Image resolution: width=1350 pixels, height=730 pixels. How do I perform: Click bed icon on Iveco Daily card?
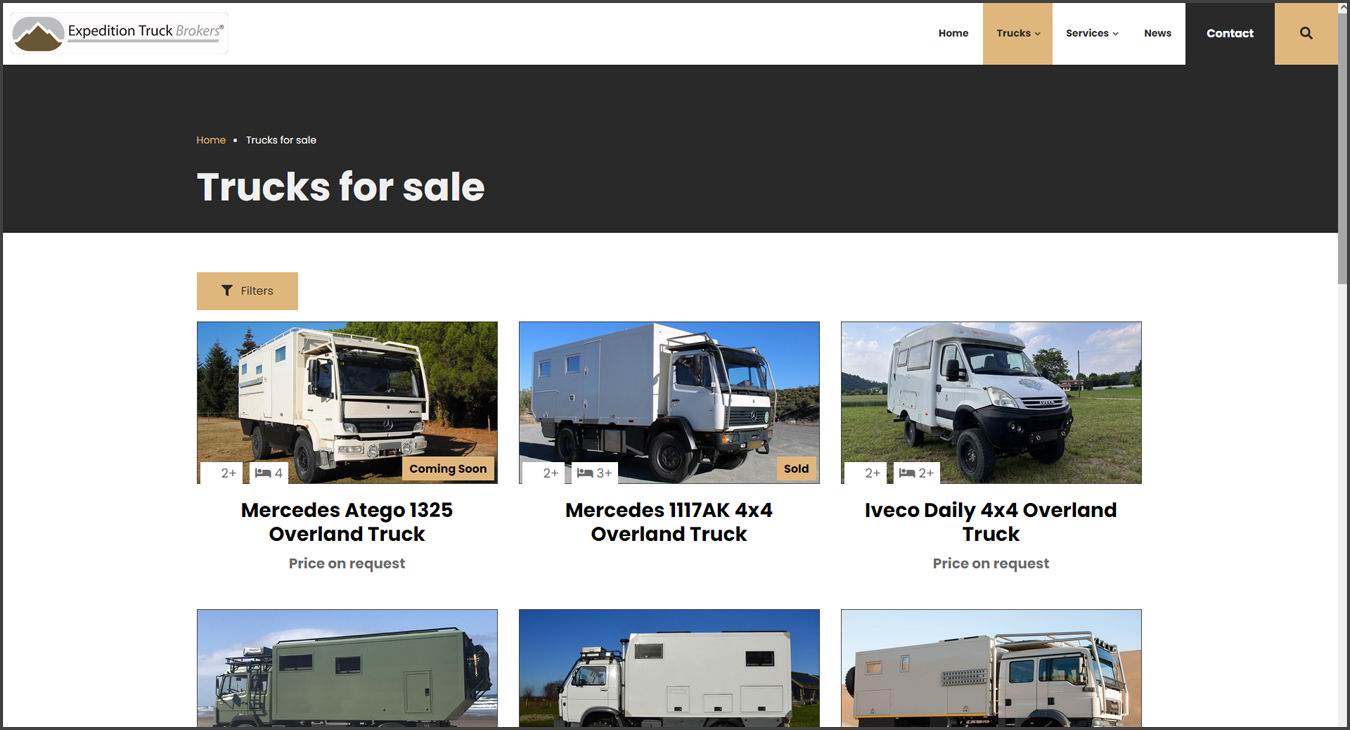(x=907, y=473)
